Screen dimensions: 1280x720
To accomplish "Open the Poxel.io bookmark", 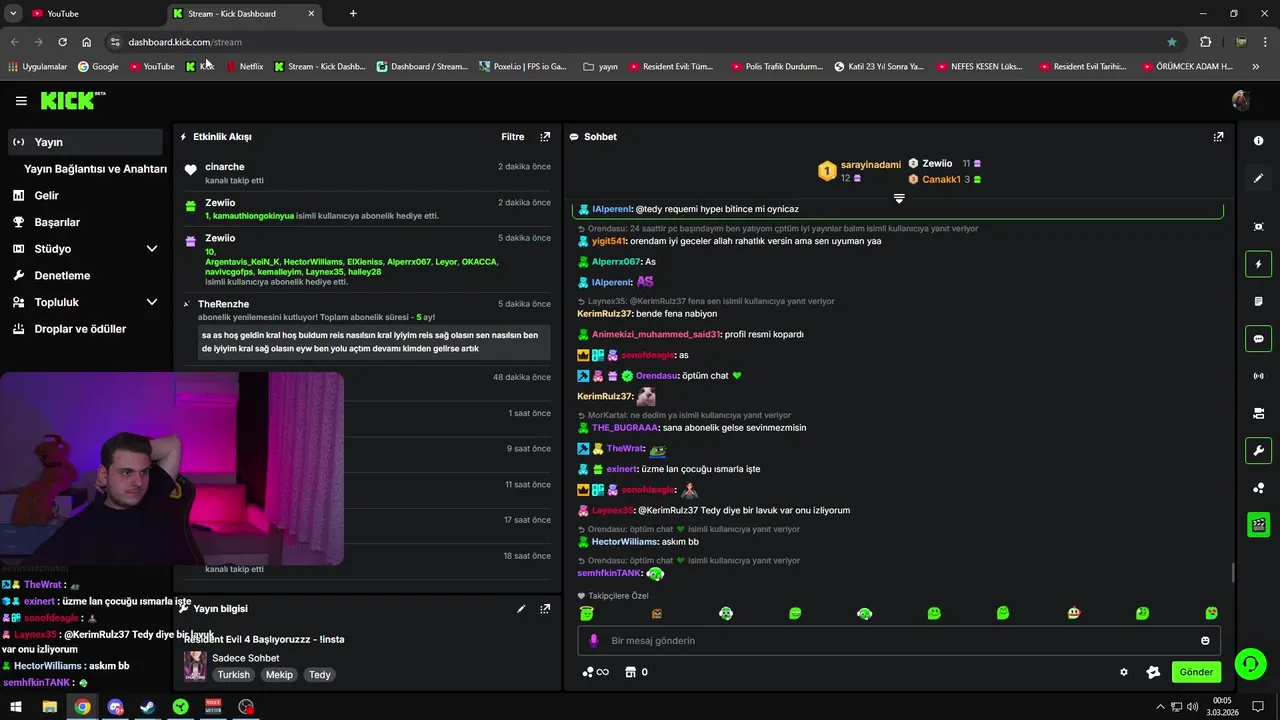I will click(523, 67).
